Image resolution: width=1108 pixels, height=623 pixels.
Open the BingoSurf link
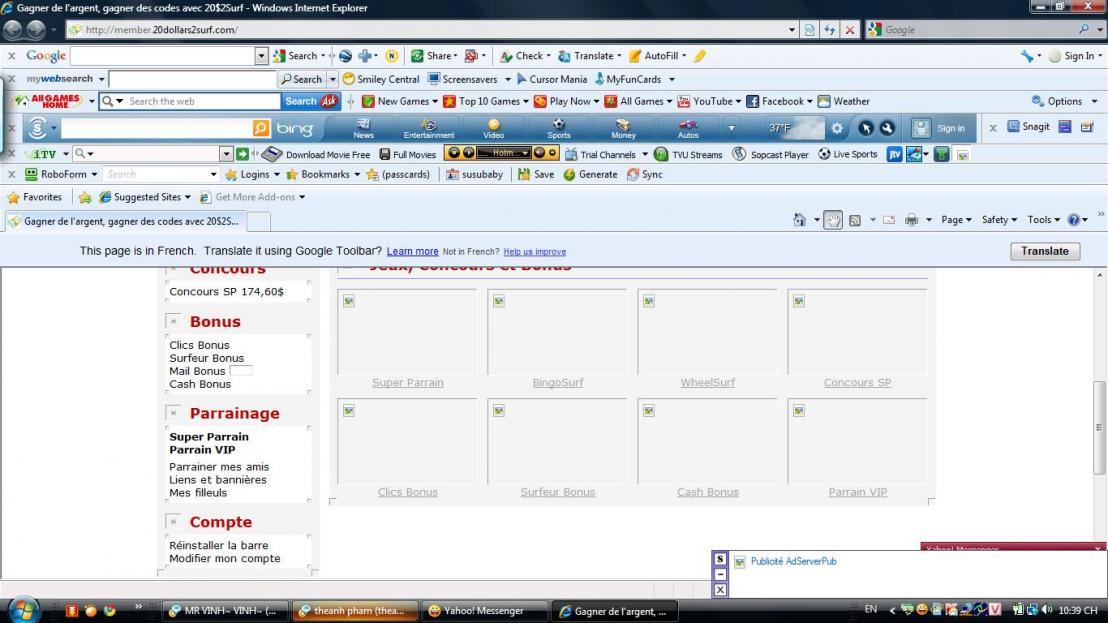pyautogui.click(x=558, y=383)
